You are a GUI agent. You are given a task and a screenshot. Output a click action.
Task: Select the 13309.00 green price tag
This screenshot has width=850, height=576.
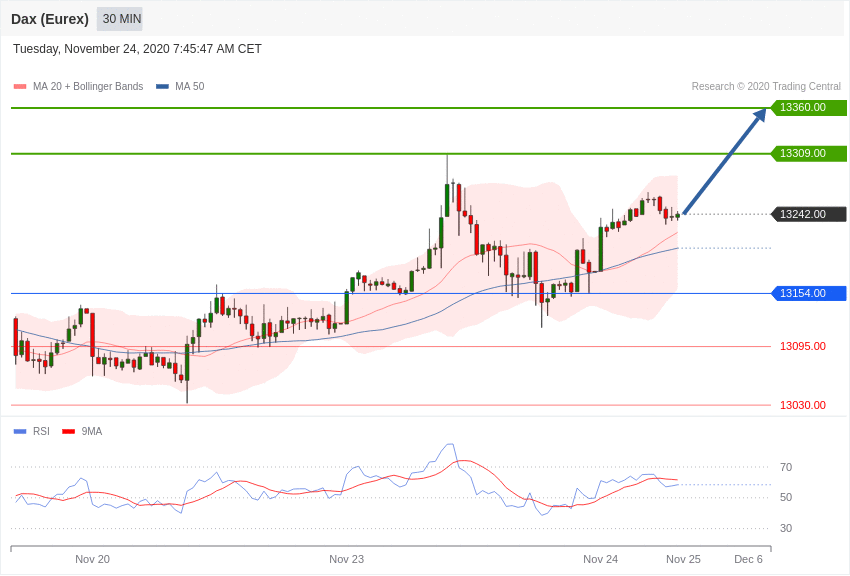(x=808, y=153)
